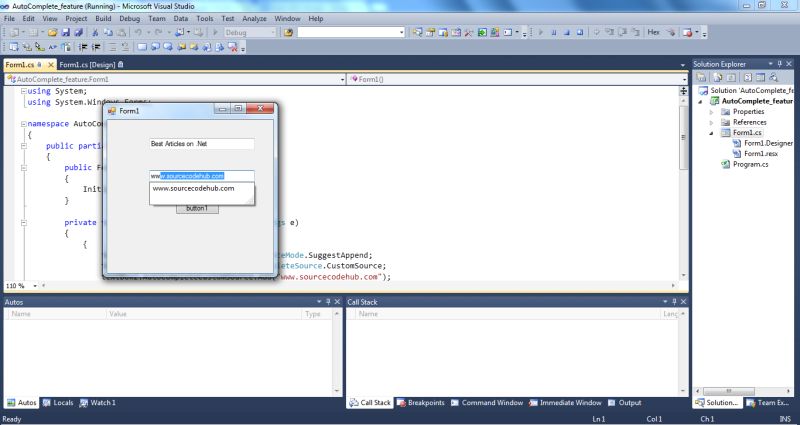Open the File menu
This screenshot has width=800, height=425.
(x=9, y=18)
